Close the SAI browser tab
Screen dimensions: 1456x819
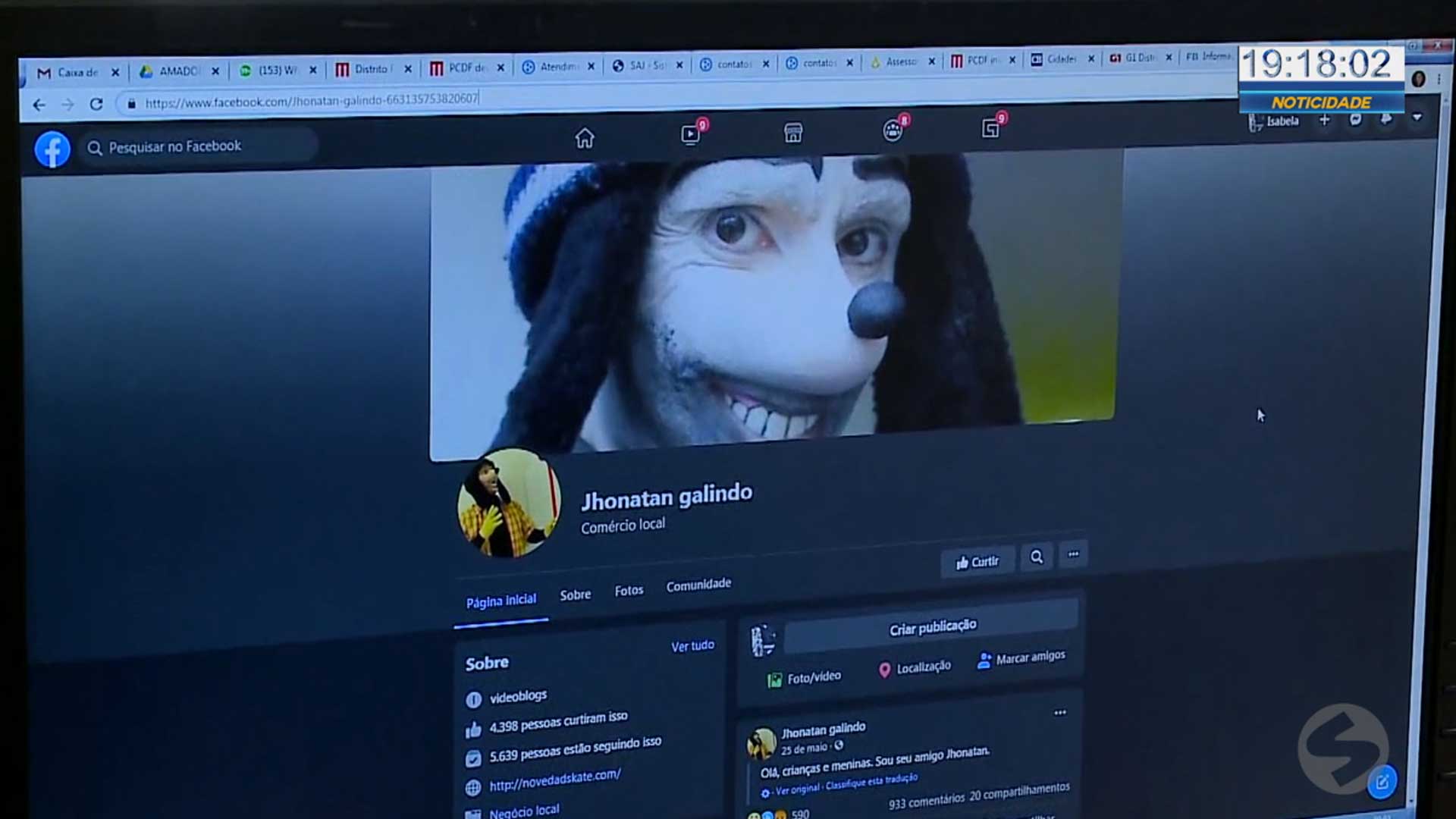[x=679, y=65]
